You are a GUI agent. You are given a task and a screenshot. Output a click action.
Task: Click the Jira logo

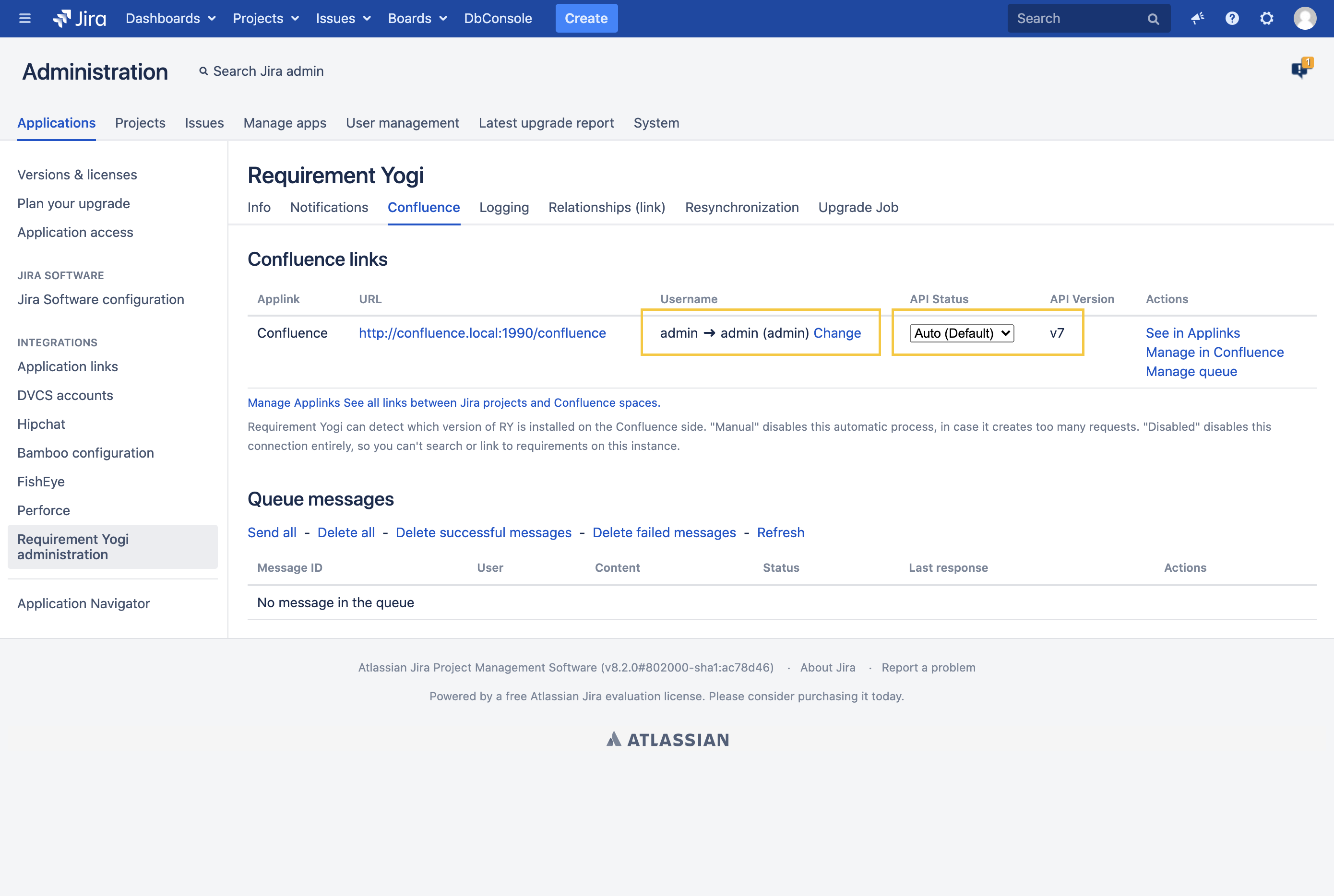coord(80,18)
